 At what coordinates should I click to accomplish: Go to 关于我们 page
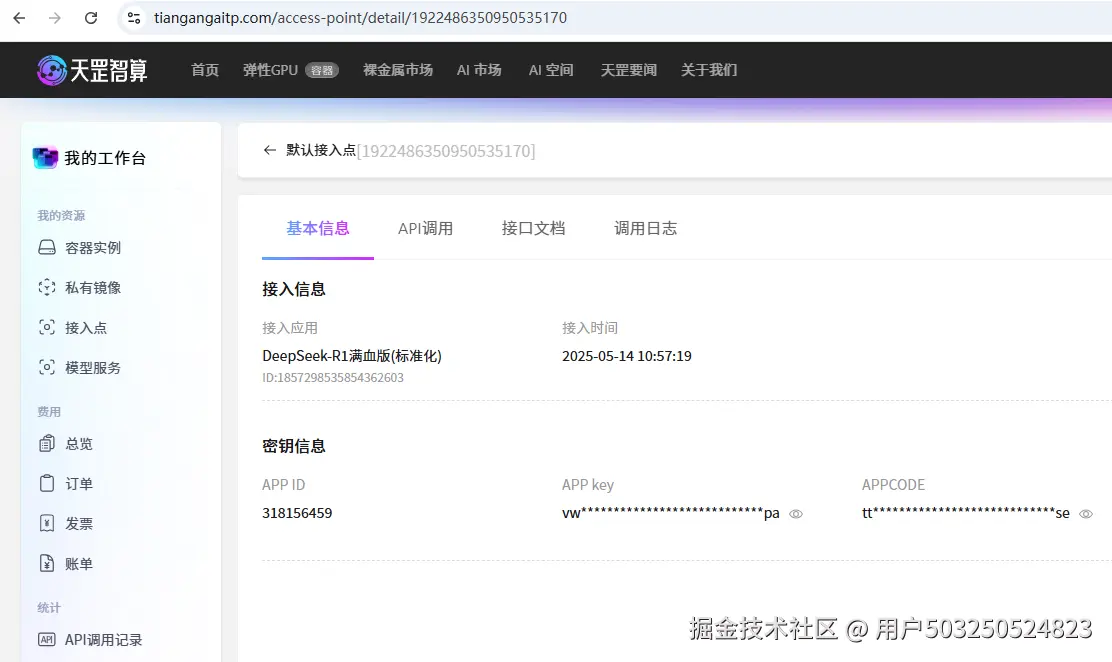[709, 70]
